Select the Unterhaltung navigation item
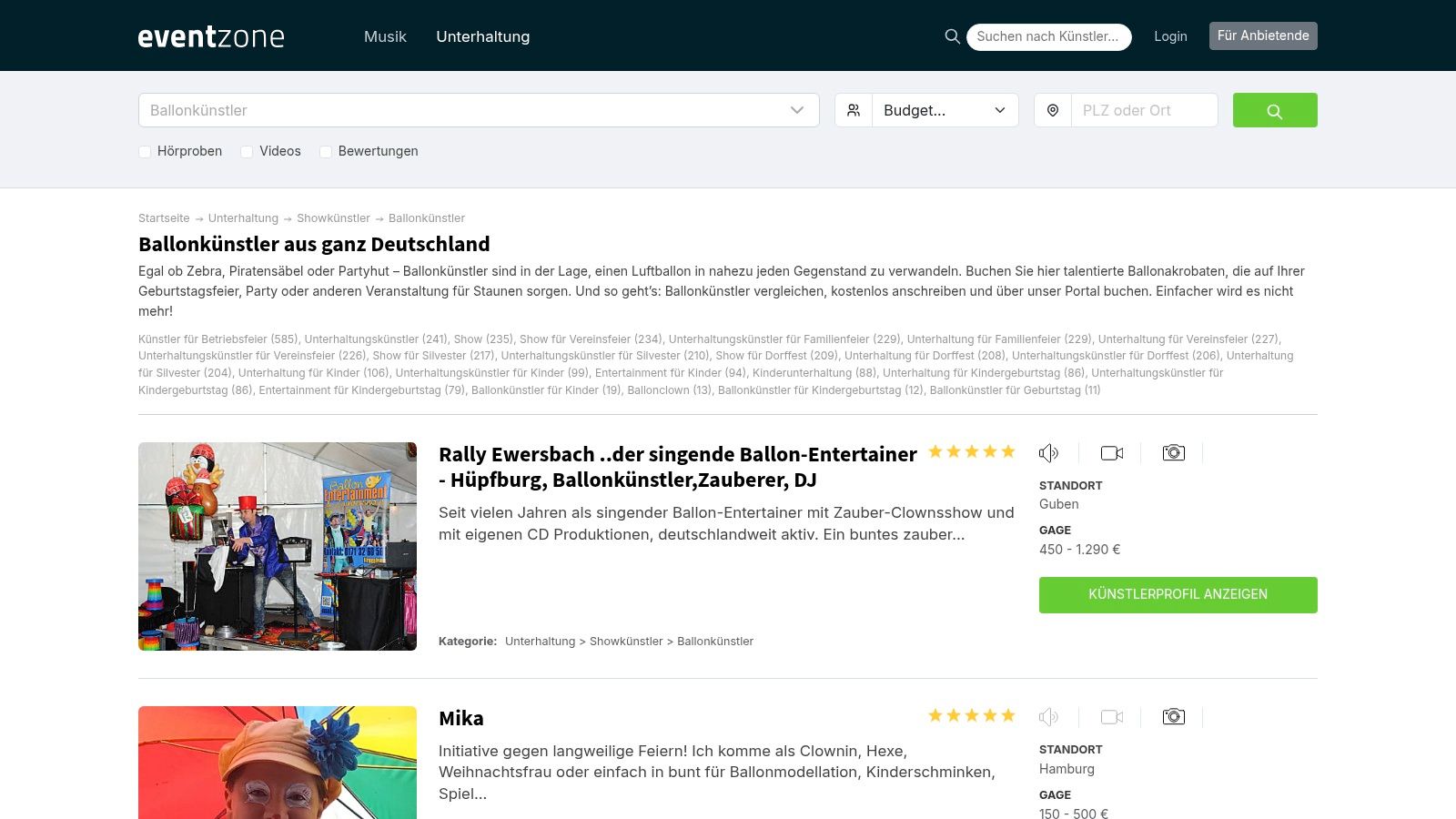 coord(483,36)
